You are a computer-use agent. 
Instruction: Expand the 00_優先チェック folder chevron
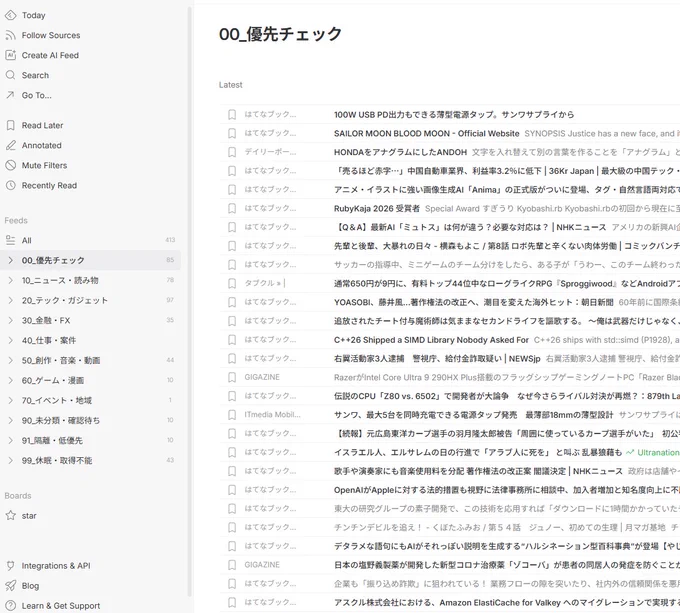[x=10, y=260]
